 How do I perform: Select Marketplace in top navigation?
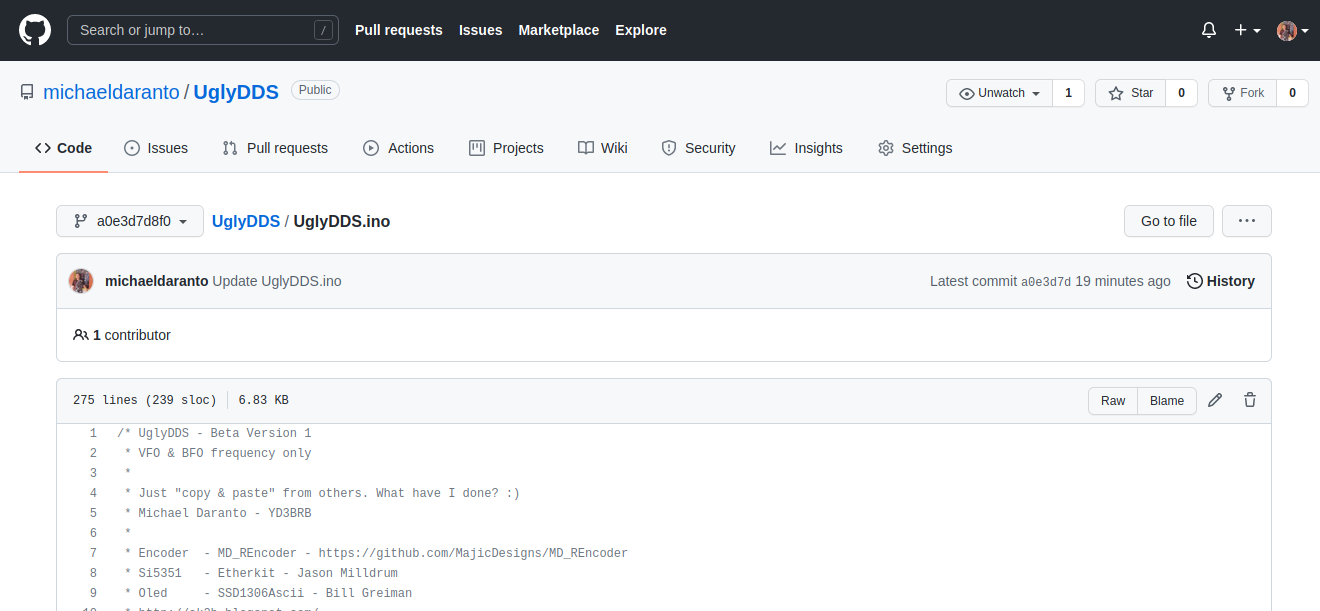pyautogui.click(x=558, y=30)
